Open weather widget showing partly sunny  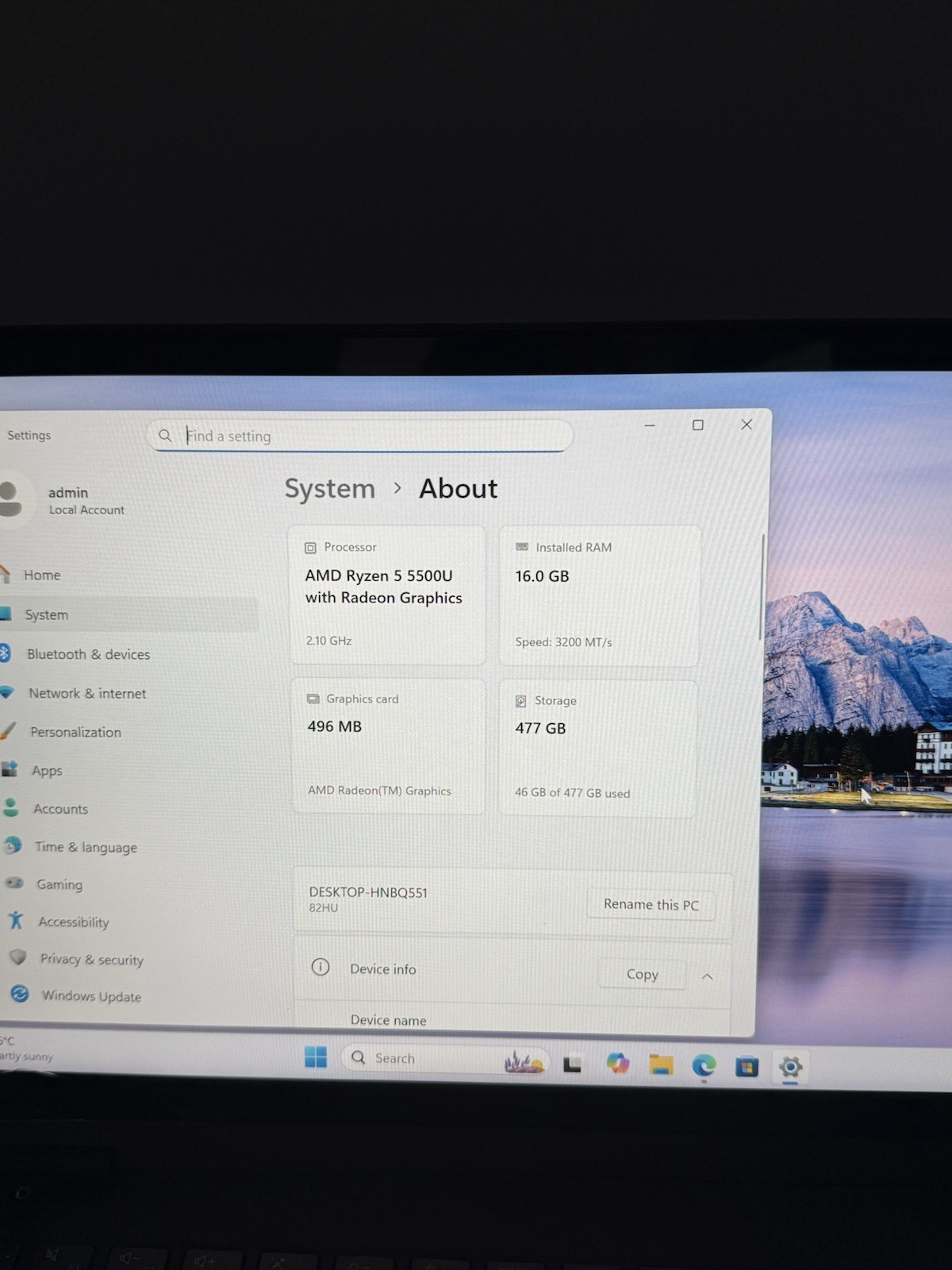pos(28,1049)
